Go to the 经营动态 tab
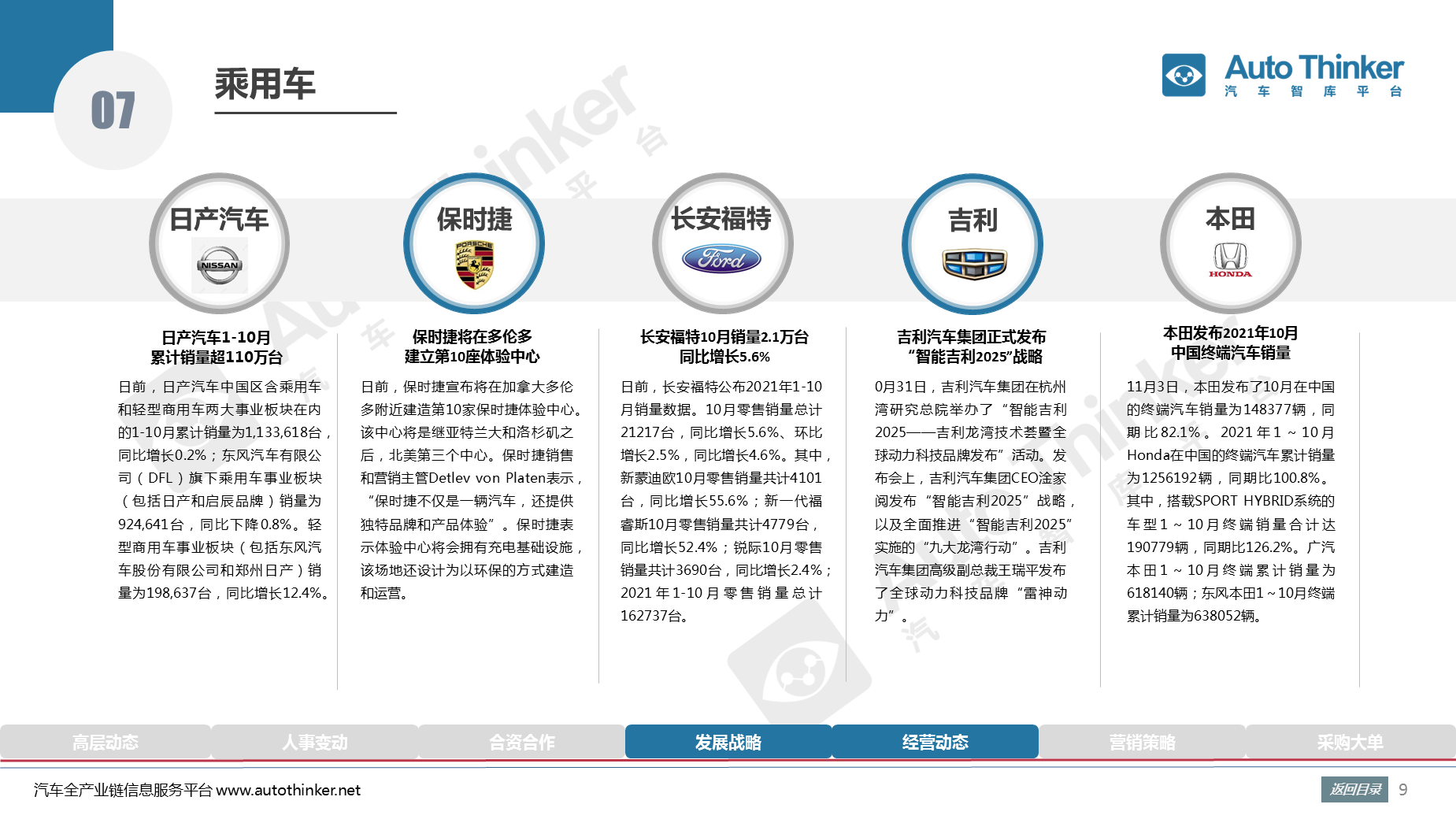Image resolution: width=1456 pixels, height=819 pixels. click(935, 742)
